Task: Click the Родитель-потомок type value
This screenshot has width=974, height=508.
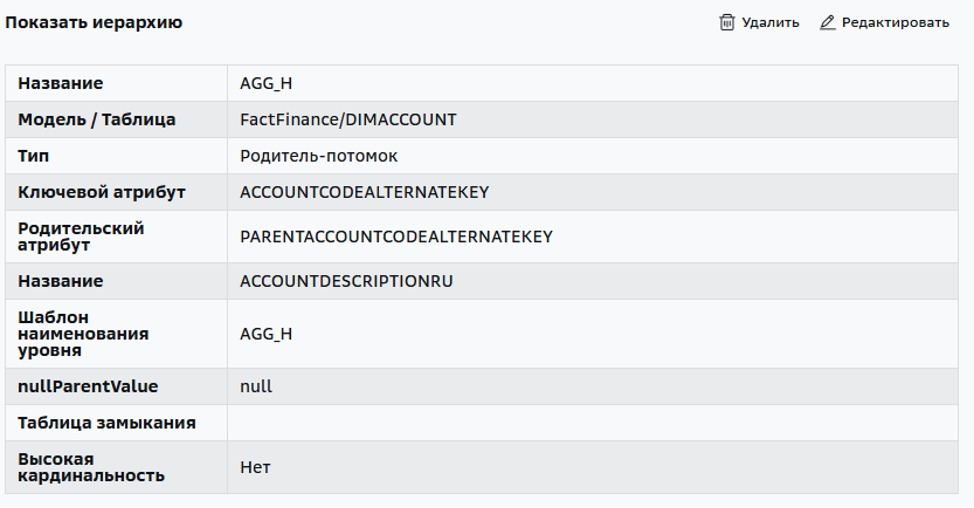Action: tap(319, 156)
